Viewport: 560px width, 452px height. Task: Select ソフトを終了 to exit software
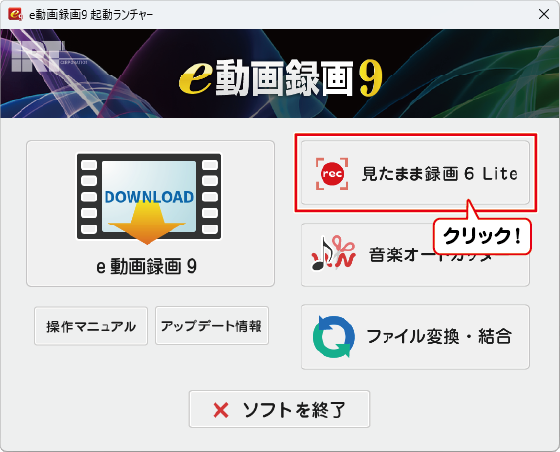pos(279,409)
